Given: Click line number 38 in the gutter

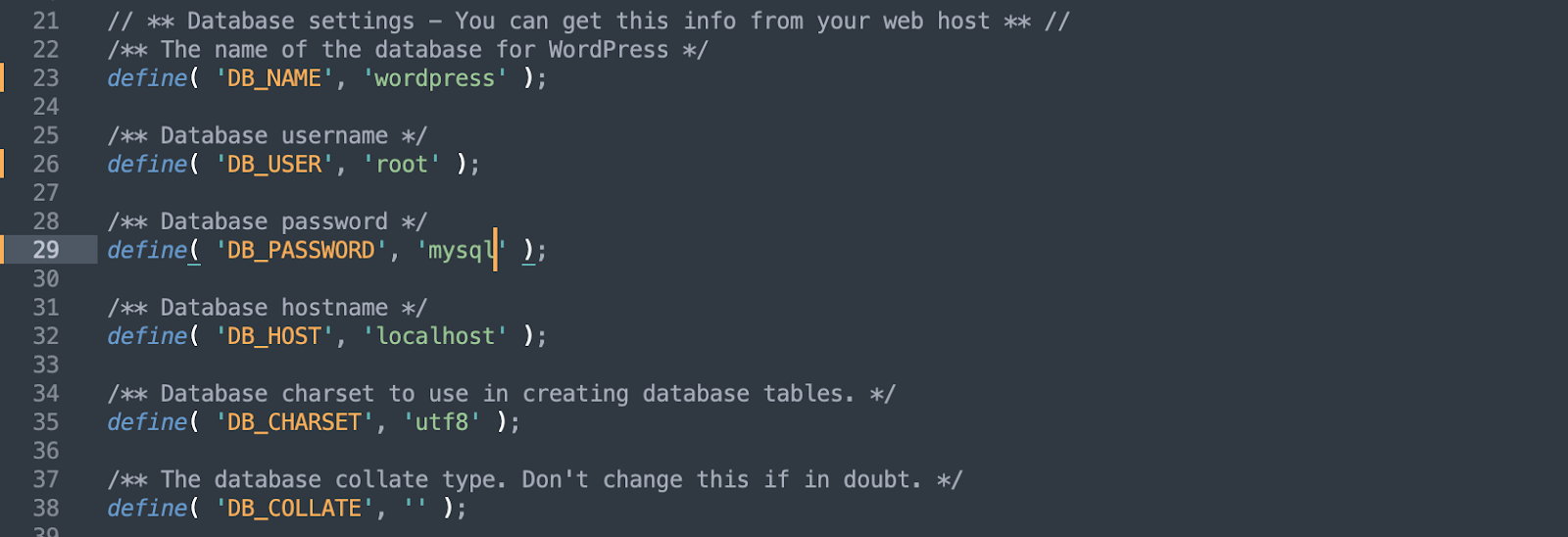Looking at the screenshot, I should coord(46,509).
